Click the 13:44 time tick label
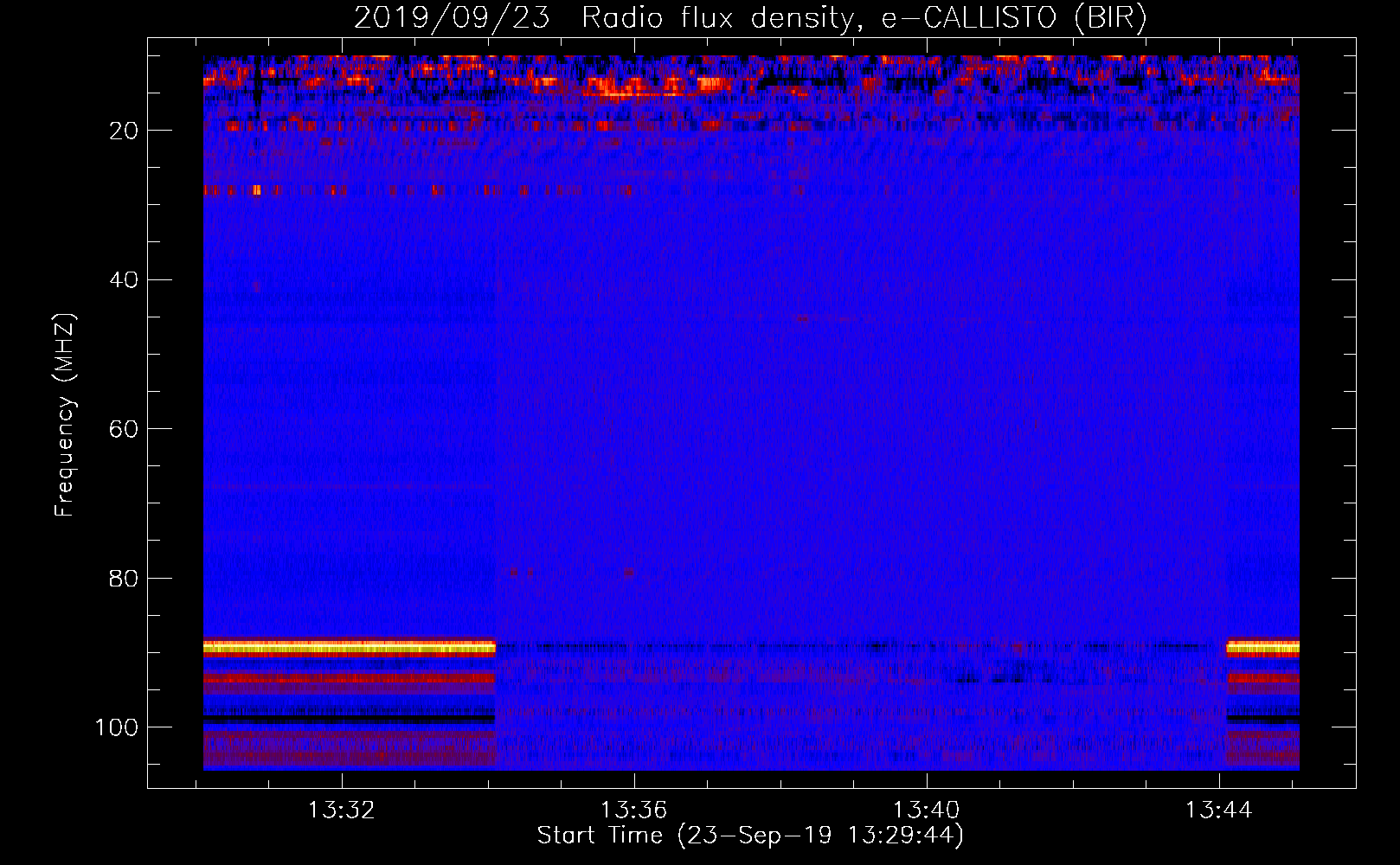This screenshot has width=1400, height=865. pos(1219,810)
